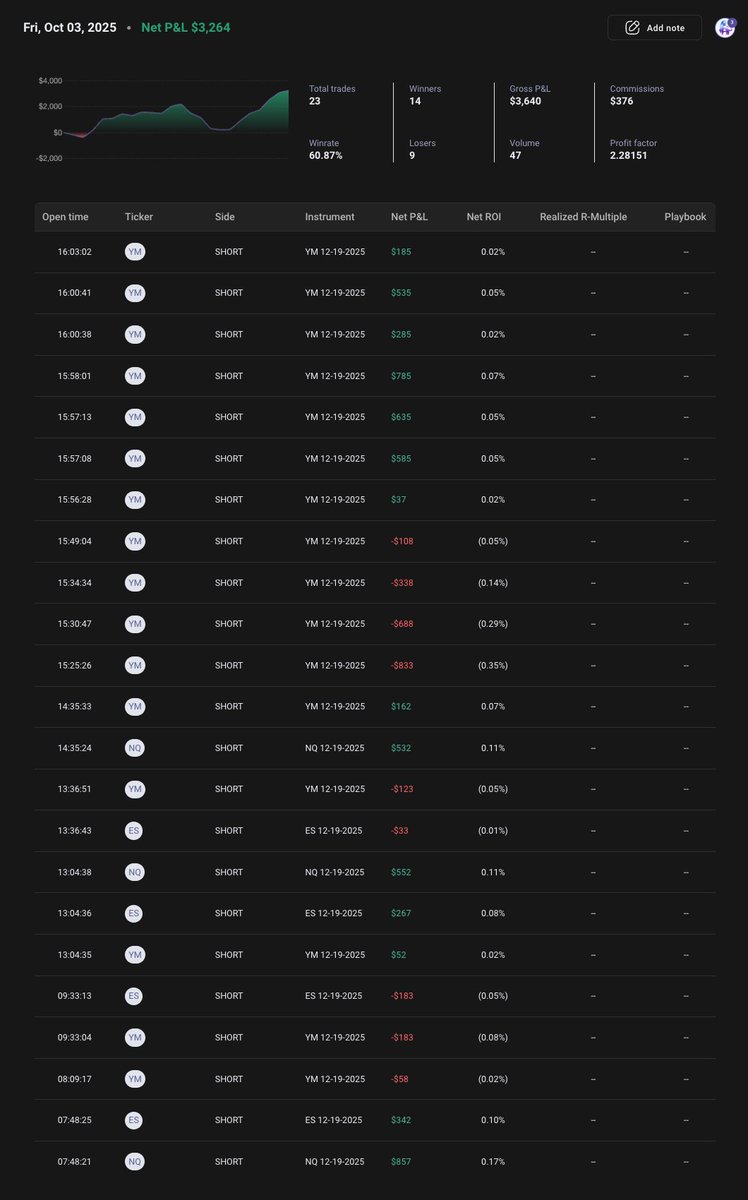The height and width of the screenshot is (1200, 748).
Task: Select the 0.17% Net ROI value
Action: click(493, 1162)
